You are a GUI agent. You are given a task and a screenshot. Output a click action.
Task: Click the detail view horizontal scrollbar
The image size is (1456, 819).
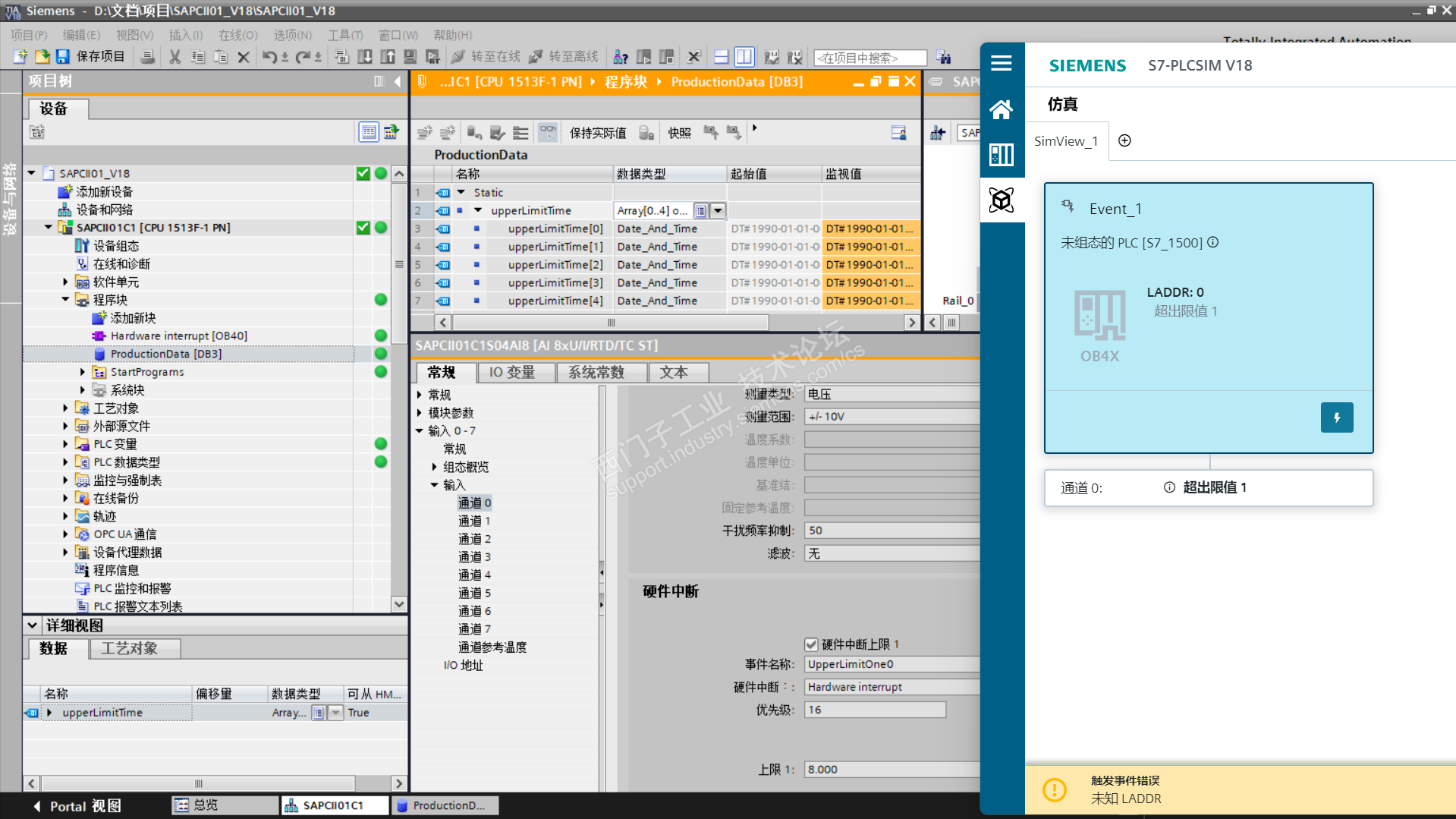pos(199,783)
